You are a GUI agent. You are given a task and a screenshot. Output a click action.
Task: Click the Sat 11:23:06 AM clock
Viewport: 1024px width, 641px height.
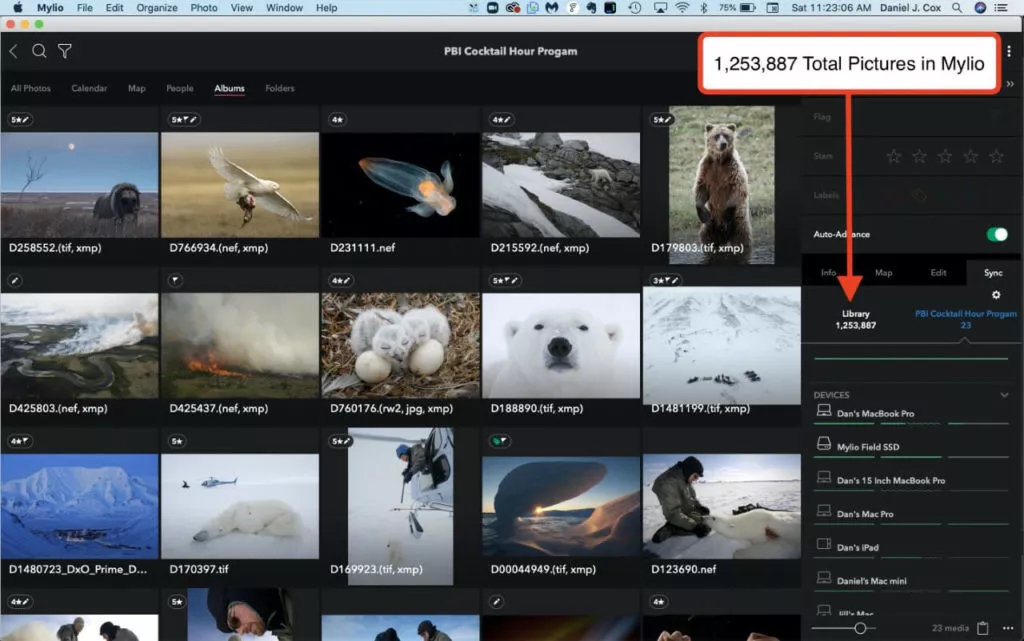831,8
